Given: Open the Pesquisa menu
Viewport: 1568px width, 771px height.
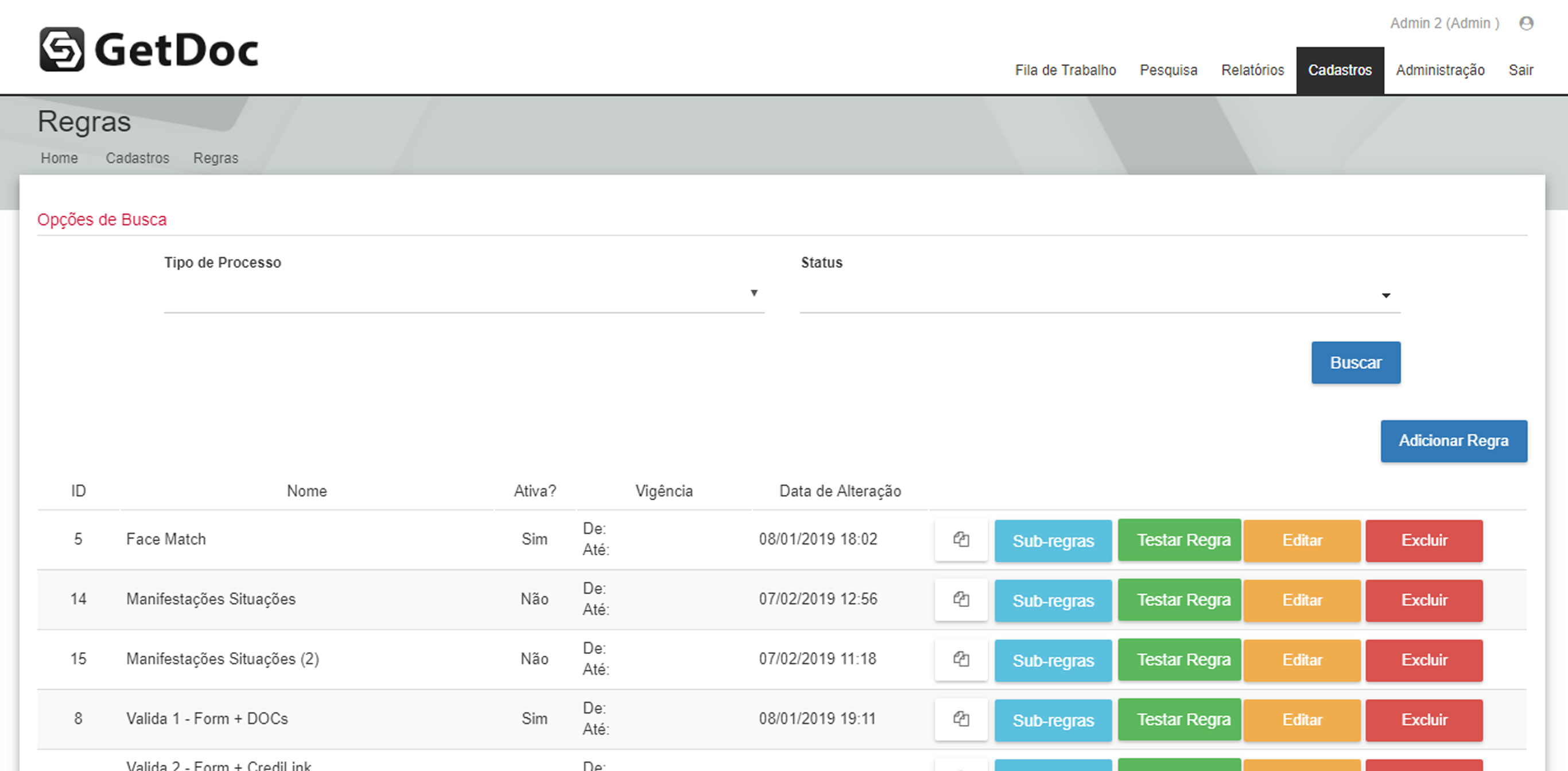Looking at the screenshot, I should (x=1168, y=70).
